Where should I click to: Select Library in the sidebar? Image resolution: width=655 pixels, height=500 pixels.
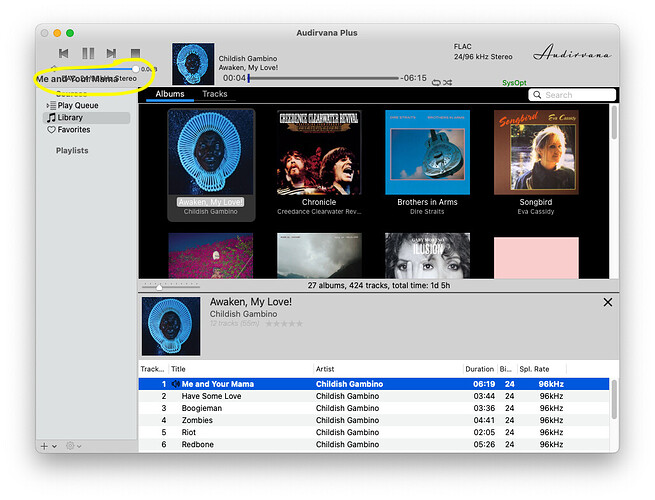click(x=87, y=118)
